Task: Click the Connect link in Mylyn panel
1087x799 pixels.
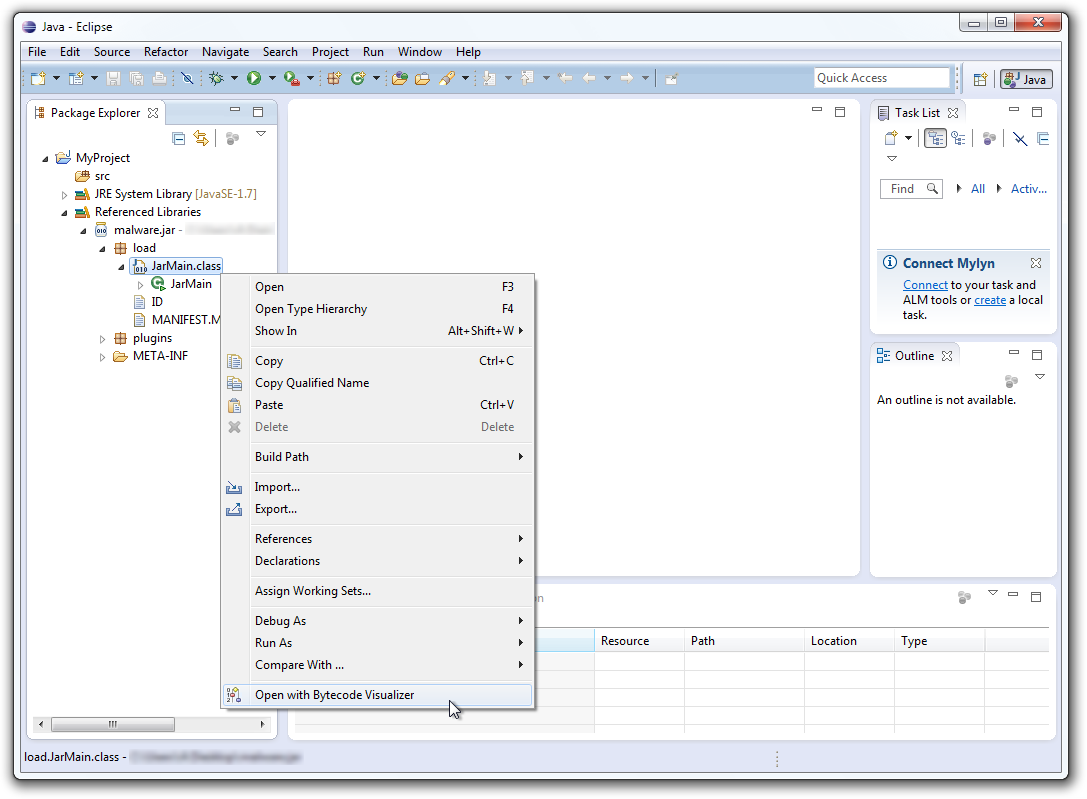Action: click(x=925, y=285)
